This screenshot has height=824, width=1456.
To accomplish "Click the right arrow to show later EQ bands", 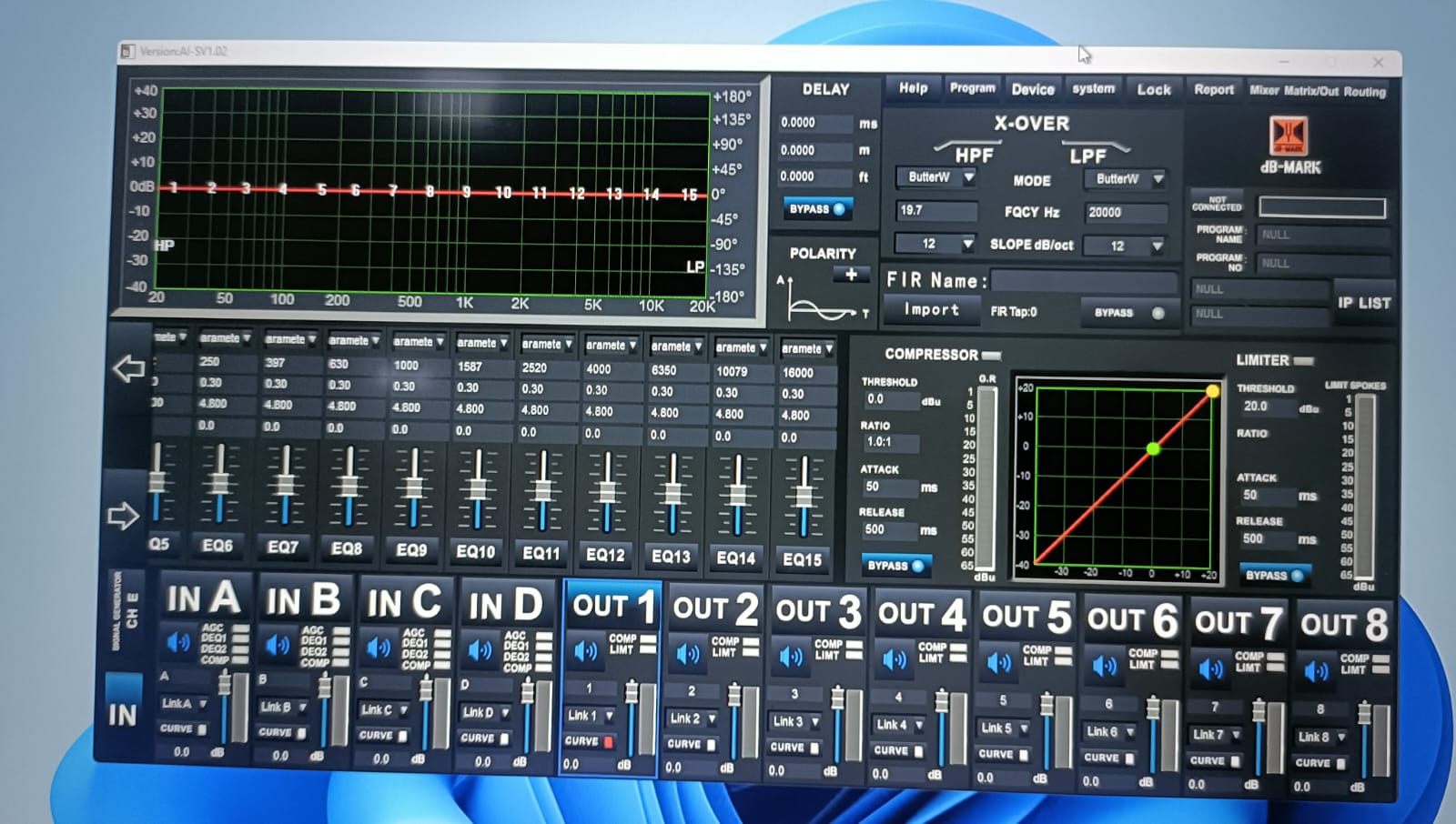I will [x=123, y=516].
